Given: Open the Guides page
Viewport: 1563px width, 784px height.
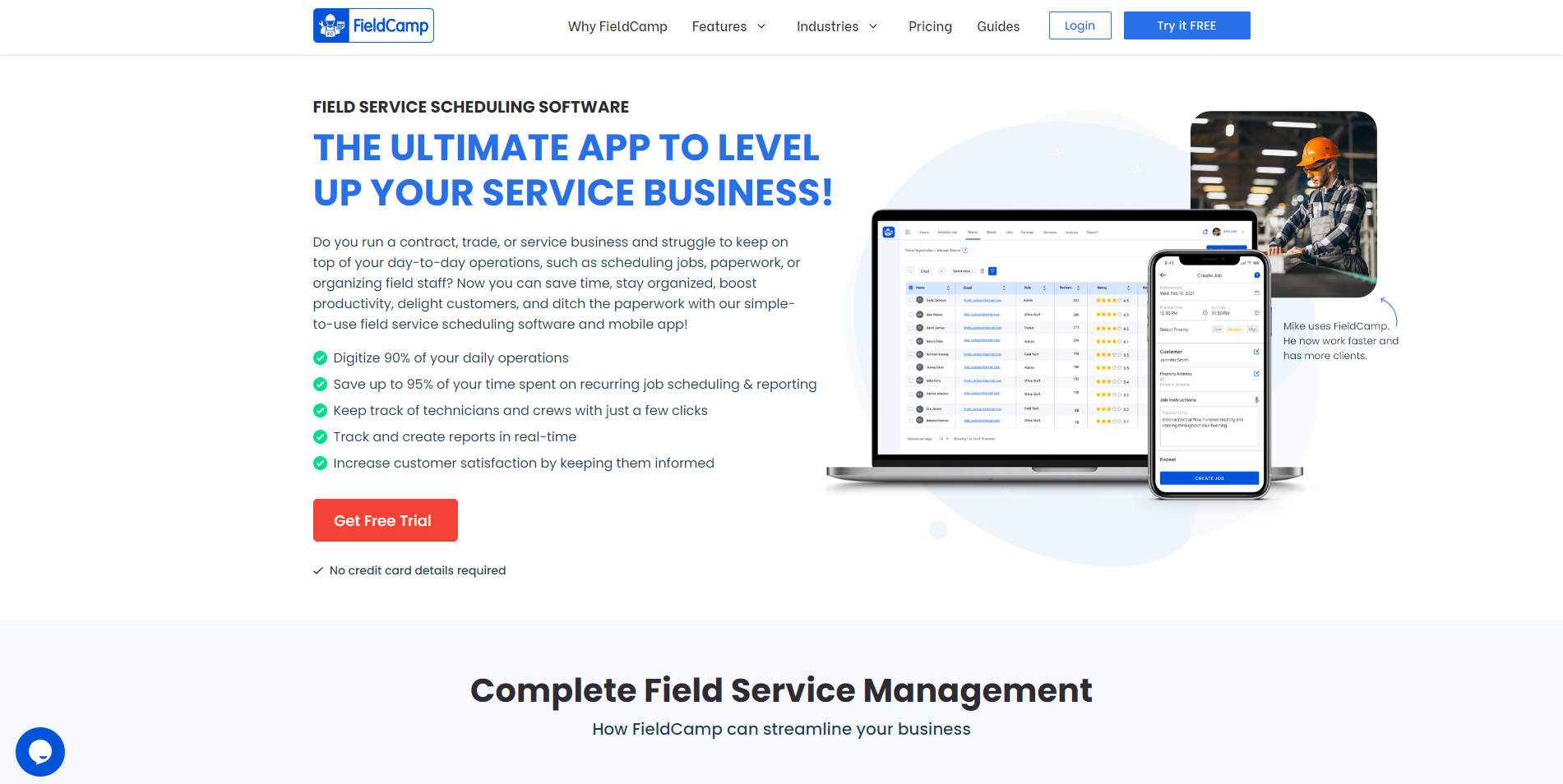Looking at the screenshot, I should tap(998, 26).
